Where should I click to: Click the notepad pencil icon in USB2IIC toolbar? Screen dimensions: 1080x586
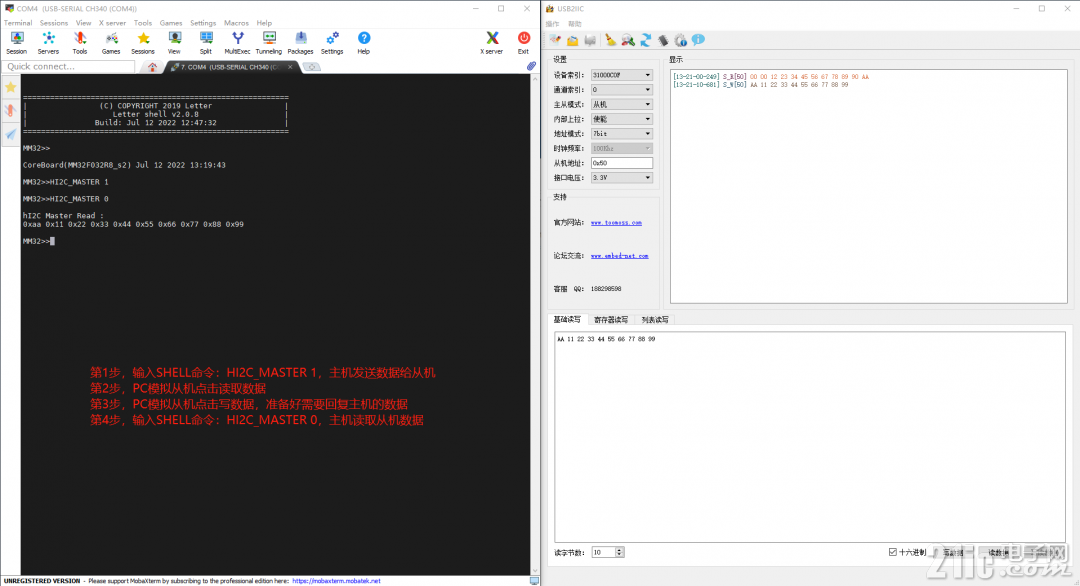tap(555, 40)
